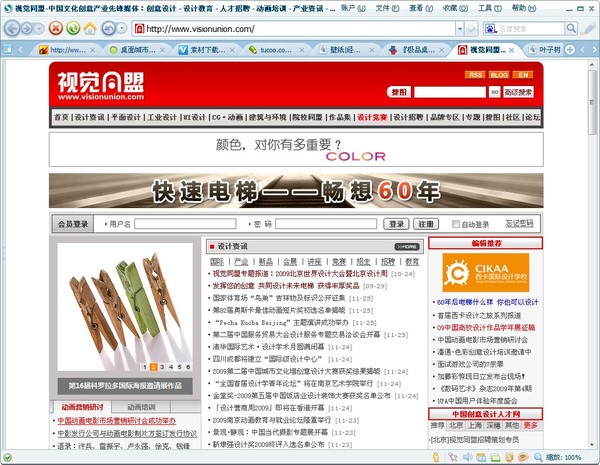Focus the 密码 input field

pos(326,224)
